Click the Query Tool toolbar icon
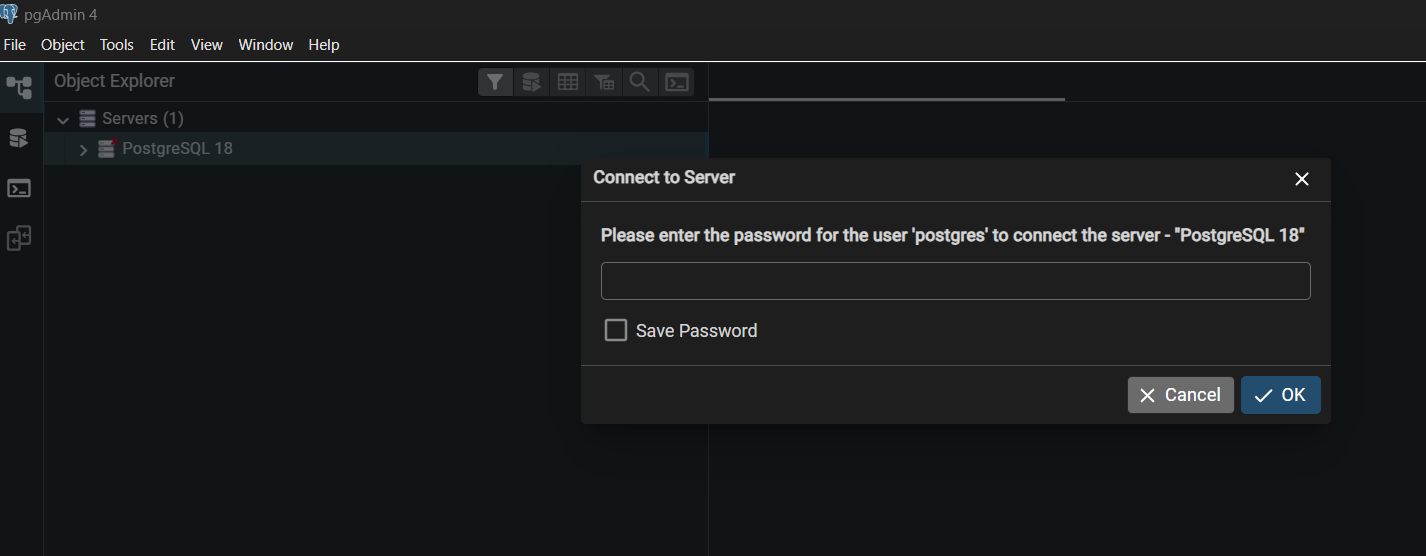This screenshot has height=556, width=1426. coord(531,82)
